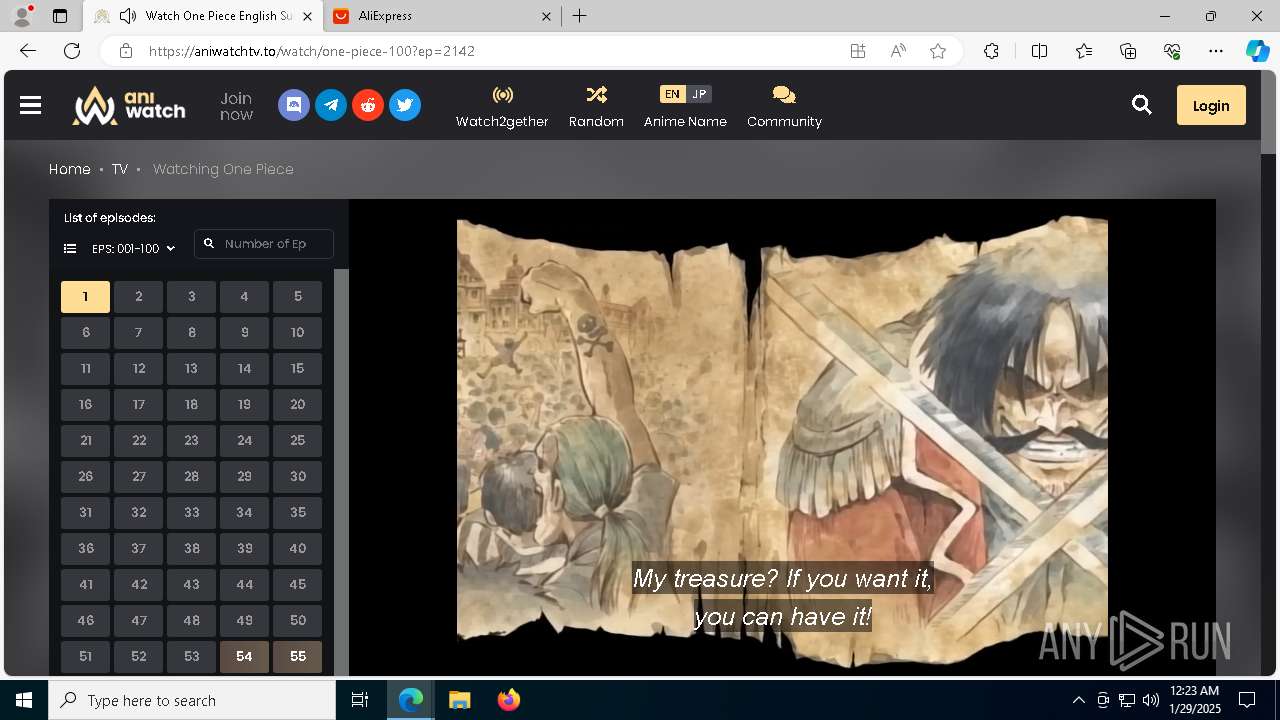Go to the AniWatch logo homepage
1280x720 pixels.
(129, 105)
